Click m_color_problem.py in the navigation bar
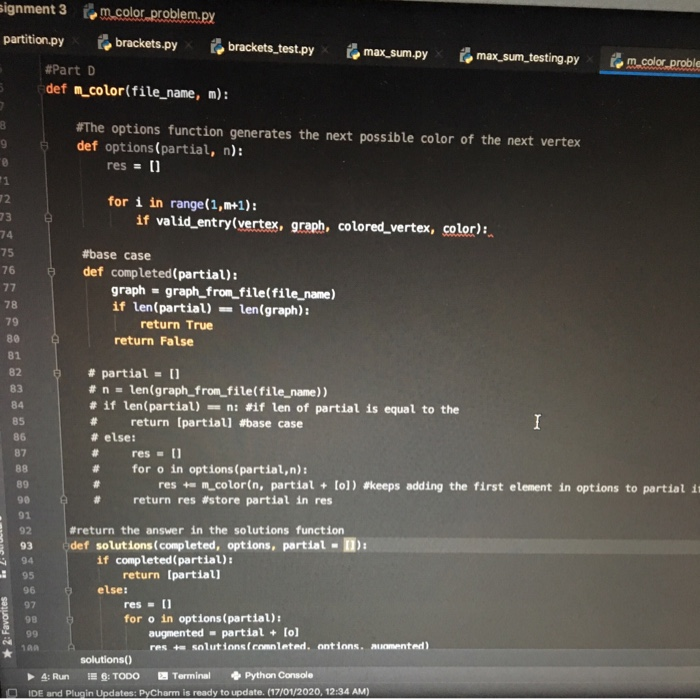 point(157,14)
